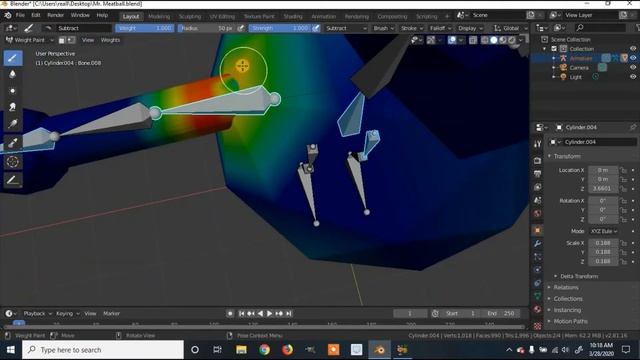This screenshot has width=640, height=360.
Task: Toggle viewport gizmos display
Action: point(431,40)
